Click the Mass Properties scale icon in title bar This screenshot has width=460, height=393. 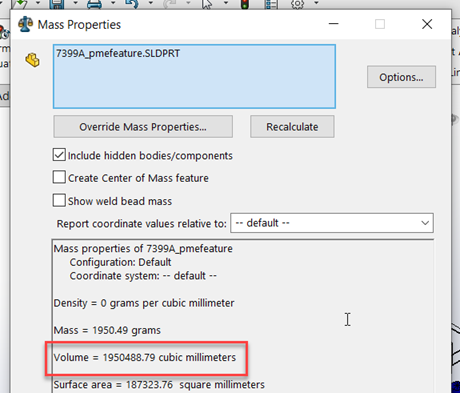[26, 24]
